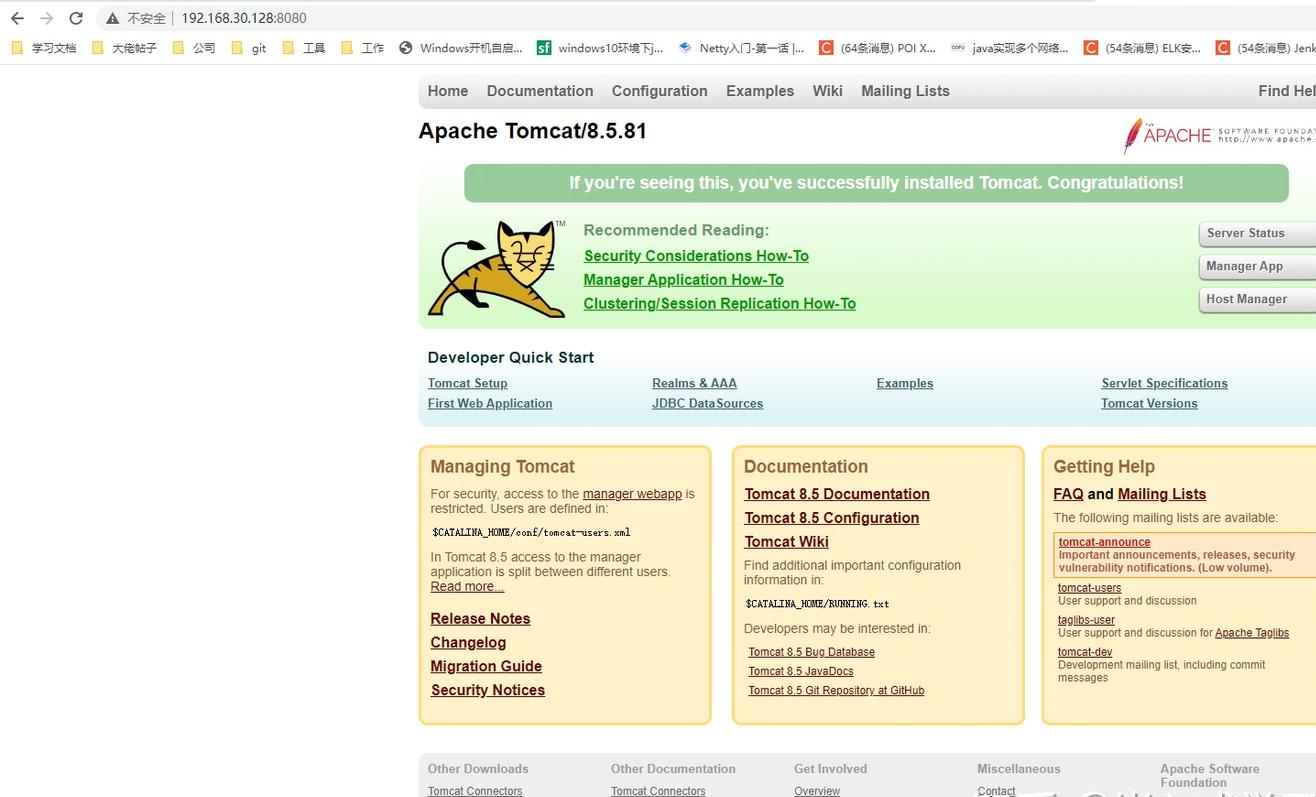Screen dimensions: 1316x797
Task: Open the Mailing Lists link under Getting Help
Action: 1162,494
